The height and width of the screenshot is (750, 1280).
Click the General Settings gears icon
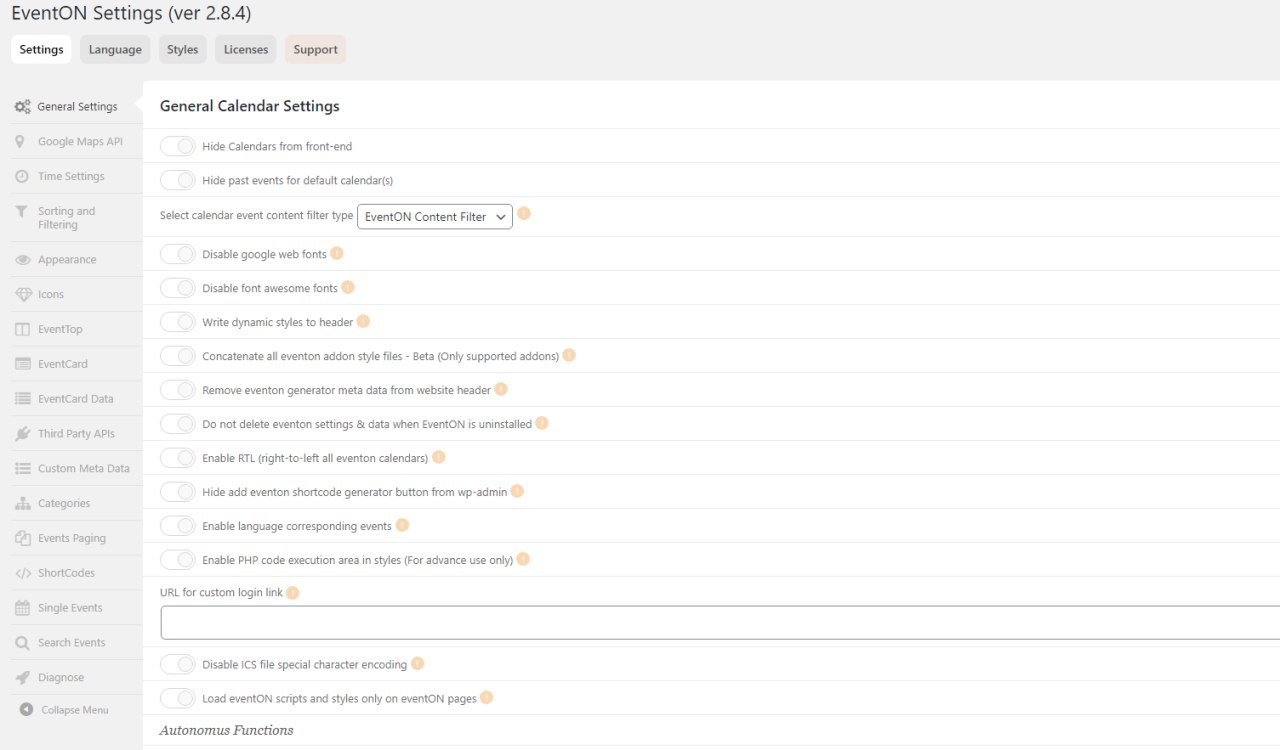(x=22, y=107)
